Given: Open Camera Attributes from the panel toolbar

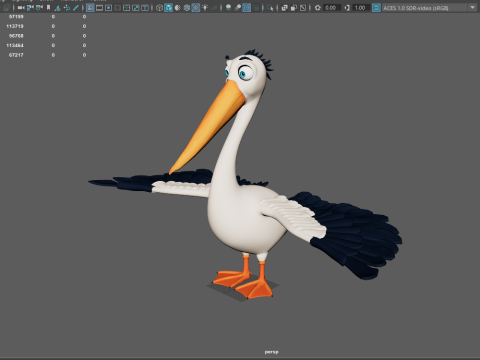Looking at the screenshot, I should (39, 7).
